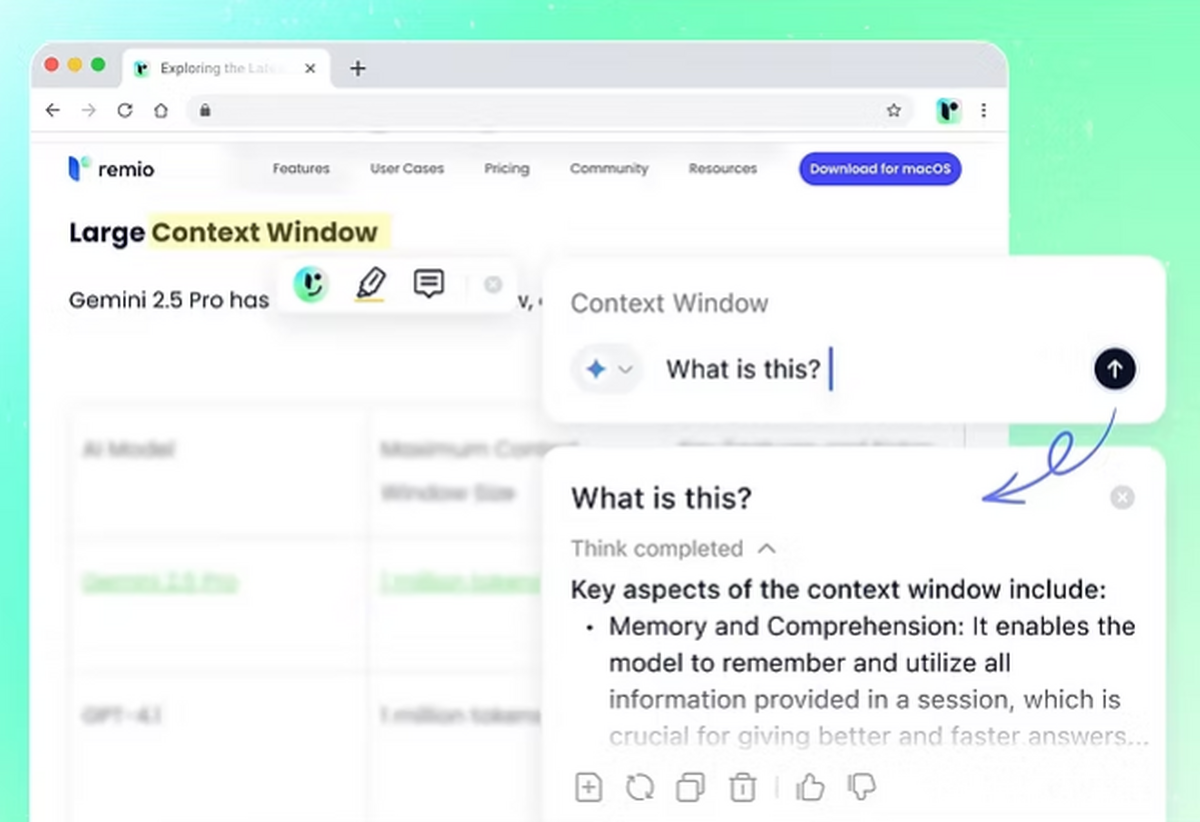This screenshot has width=1200, height=822.
Task: Open the Pricing page
Action: (507, 169)
